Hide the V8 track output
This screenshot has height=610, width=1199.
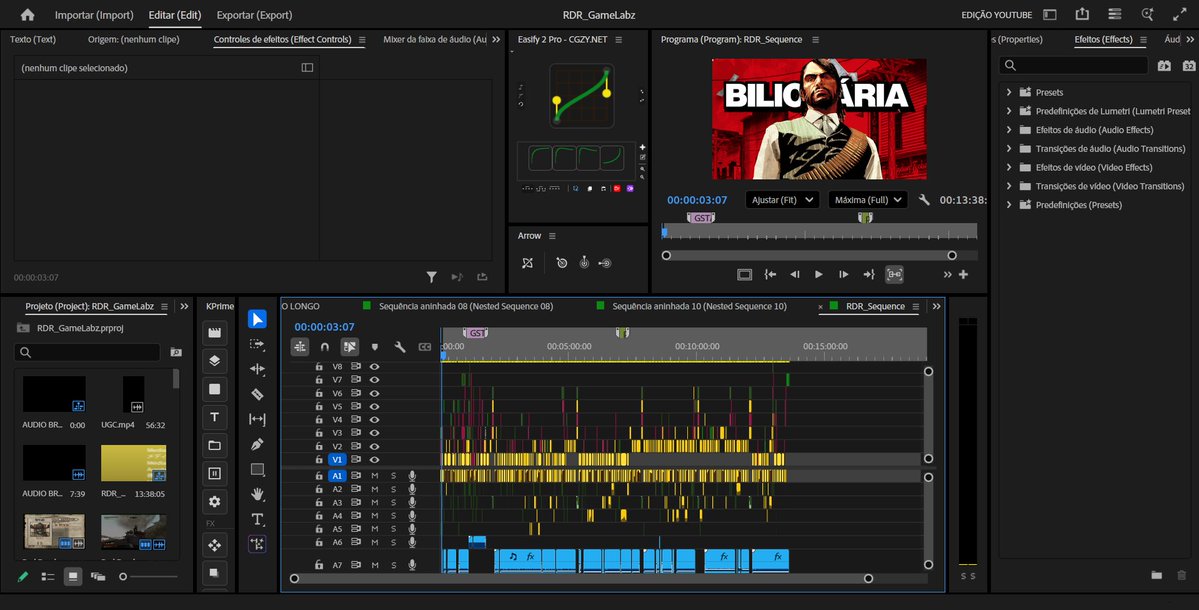(375, 367)
